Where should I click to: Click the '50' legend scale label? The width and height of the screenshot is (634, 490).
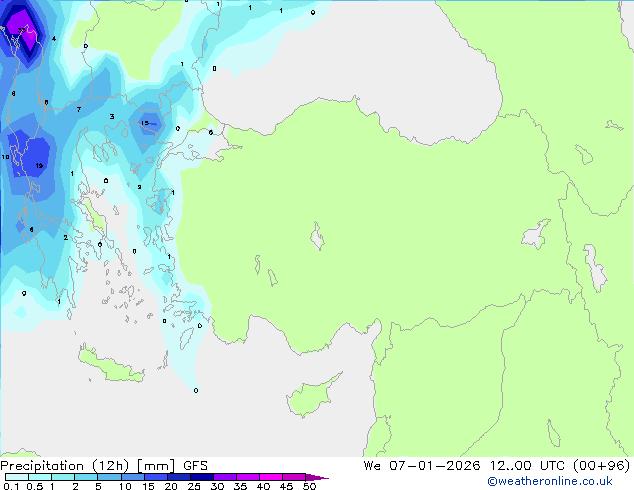tap(309, 486)
